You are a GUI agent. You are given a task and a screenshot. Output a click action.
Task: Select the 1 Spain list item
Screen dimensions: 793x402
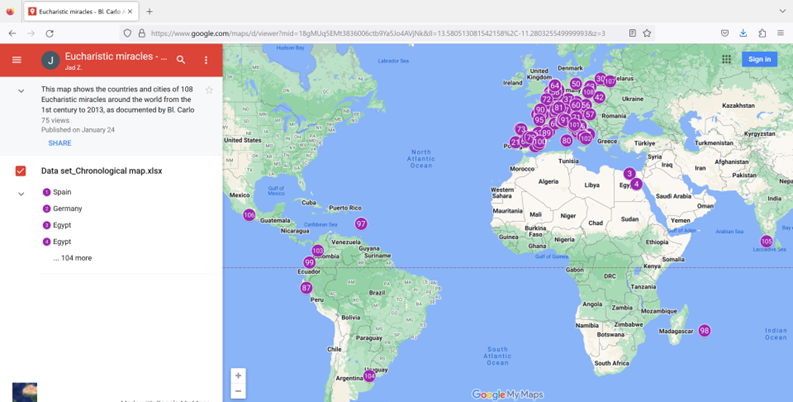[57, 192]
